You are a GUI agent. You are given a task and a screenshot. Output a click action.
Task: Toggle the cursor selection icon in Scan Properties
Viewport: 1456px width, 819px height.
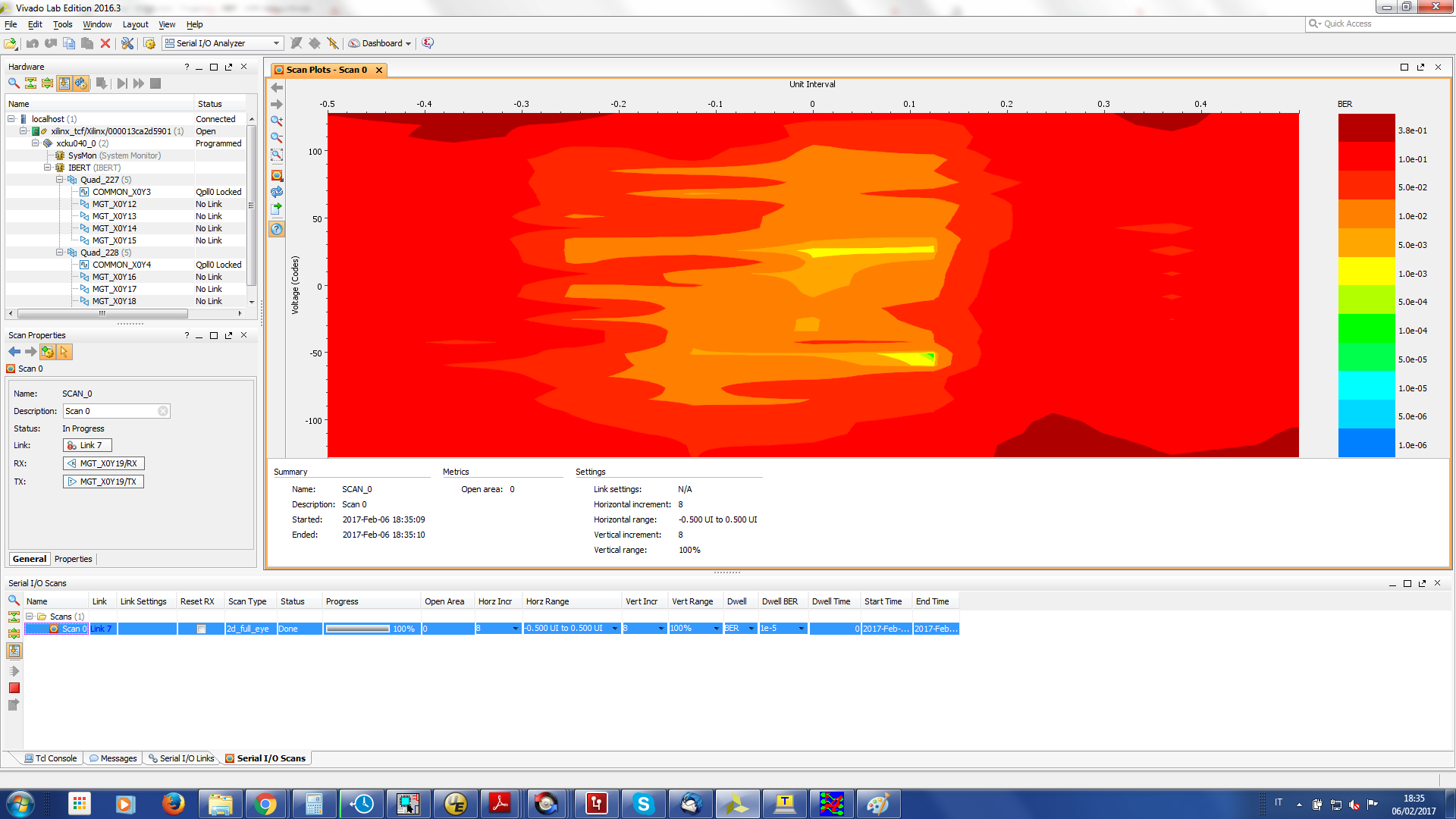(64, 352)
